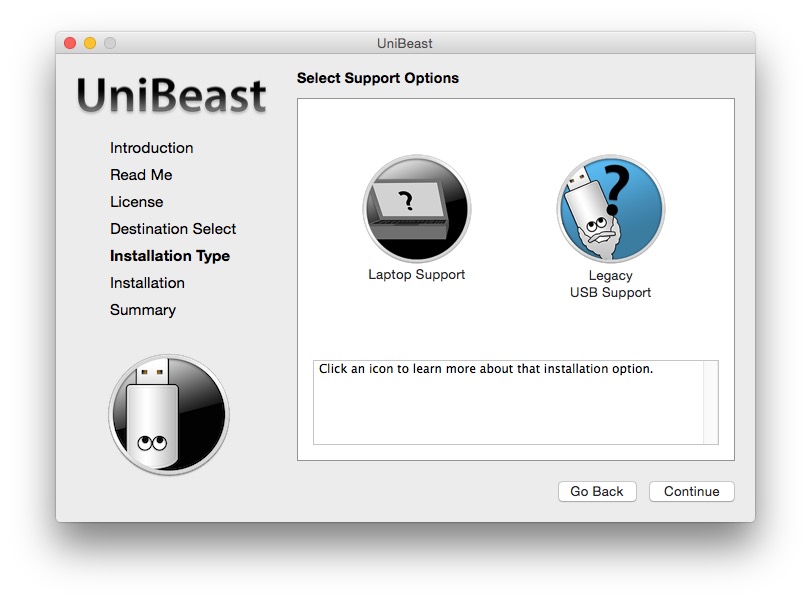Image resolution: width=811 pixels, height=602 pixels.
Task: Click the UniBeast USB drive logo
Action: tap(169, 414)
